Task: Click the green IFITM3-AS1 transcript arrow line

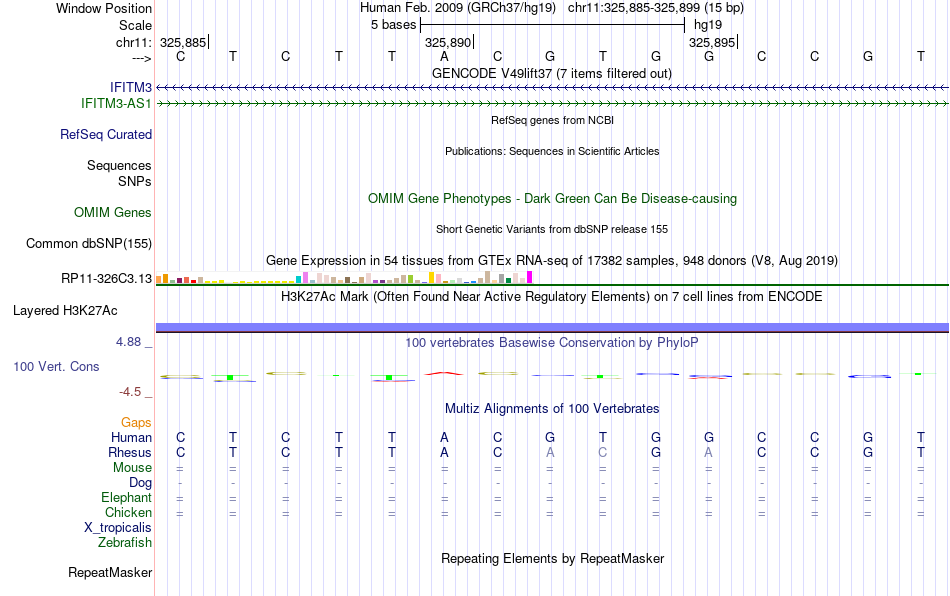Action: pos(553,104)
